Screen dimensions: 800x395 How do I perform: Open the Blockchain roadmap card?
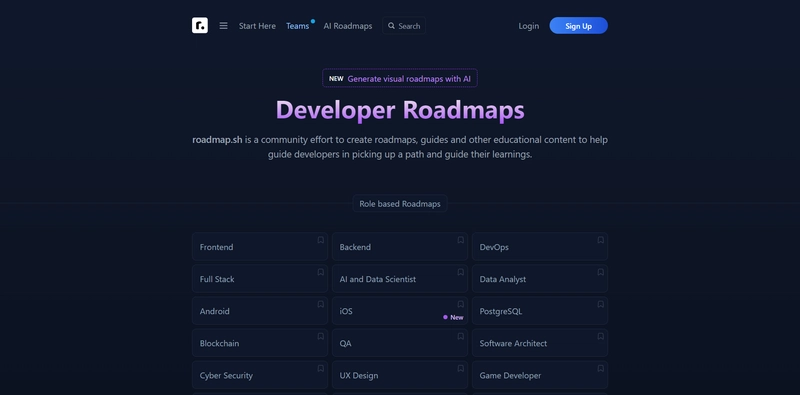pyautogui.click(x=260, y=343)
